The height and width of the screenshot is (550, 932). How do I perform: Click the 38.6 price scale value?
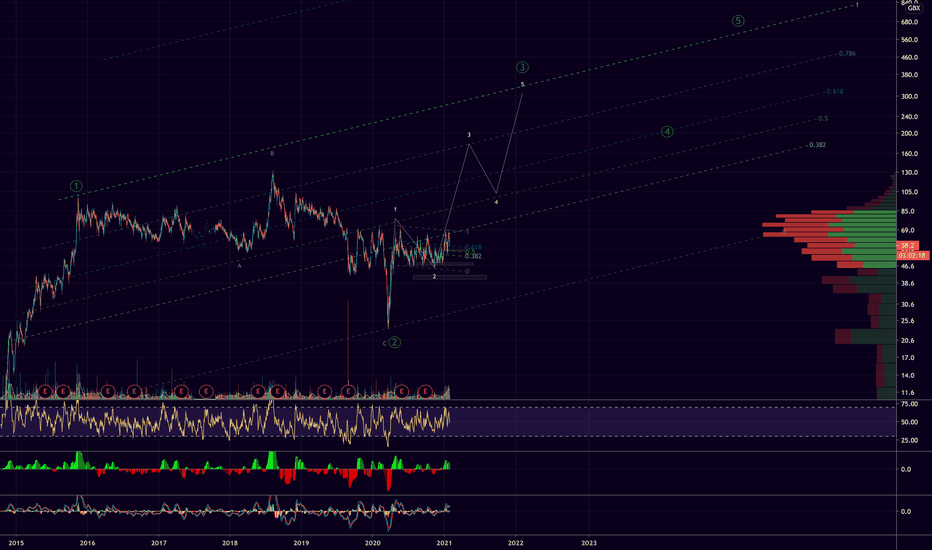tap(908, 284)
